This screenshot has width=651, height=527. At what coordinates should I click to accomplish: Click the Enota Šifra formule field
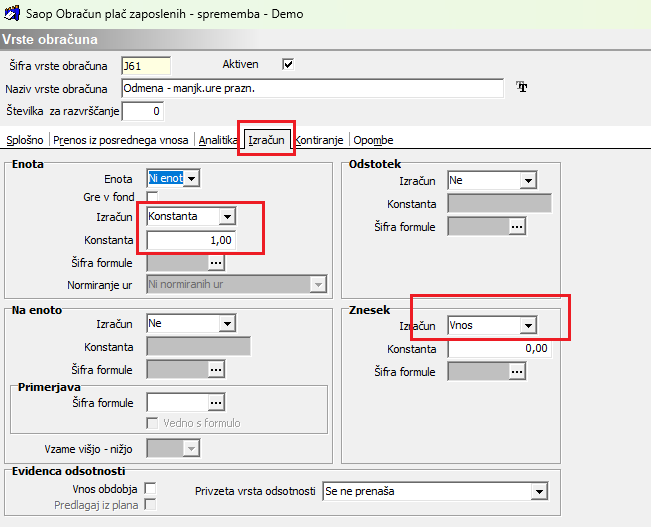tap(178, 263)
